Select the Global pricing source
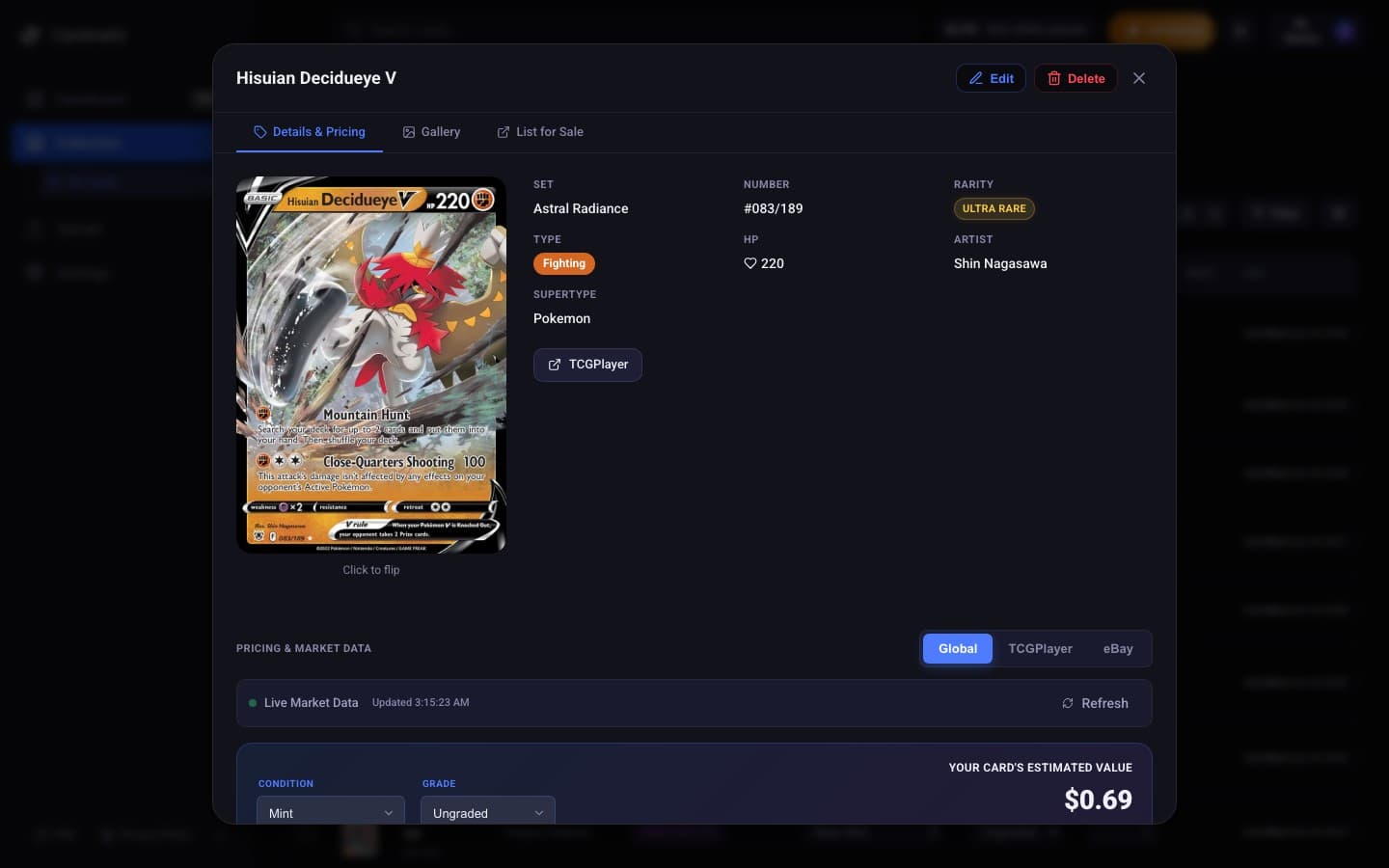Screen dimensions: 1389x868 tap(958, 649)
